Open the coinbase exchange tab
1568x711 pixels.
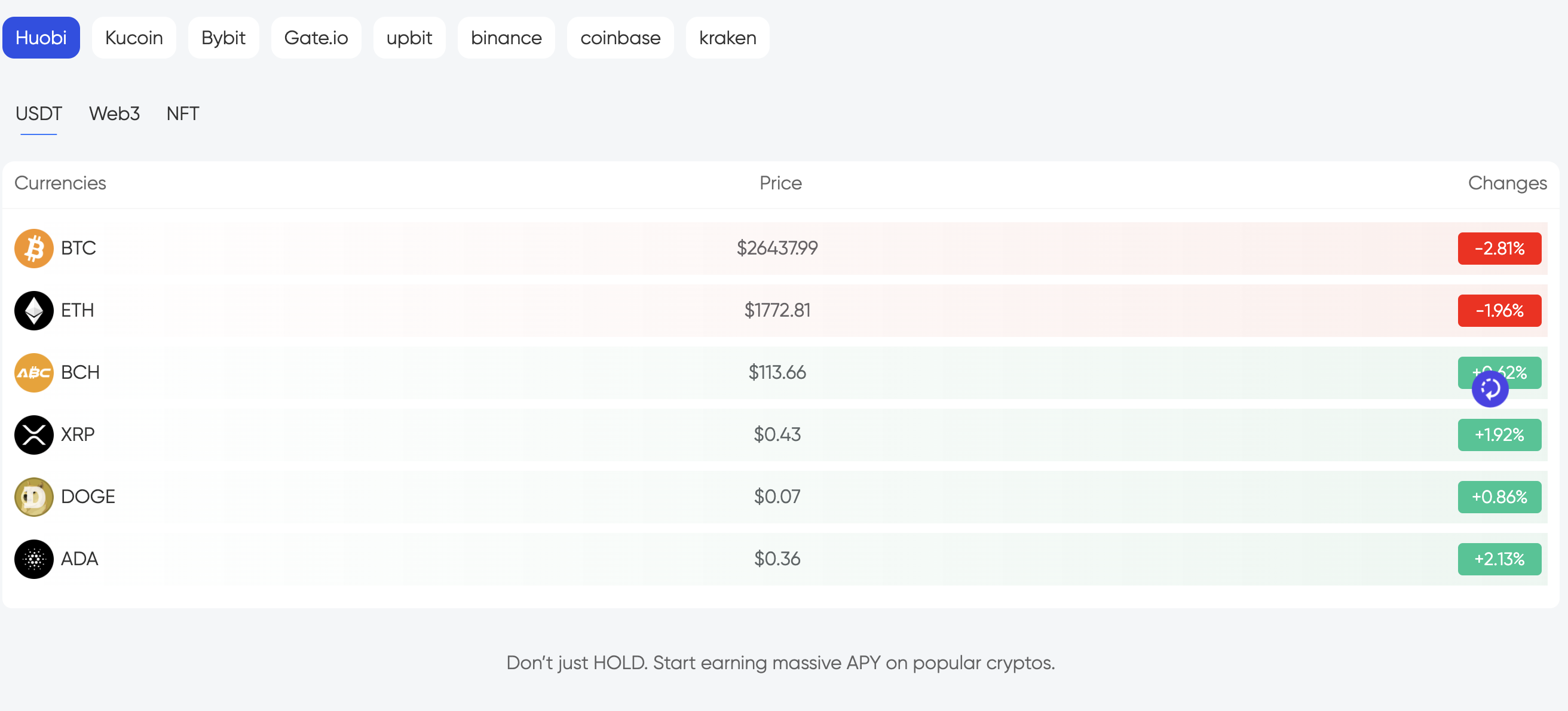click(620, 38)
